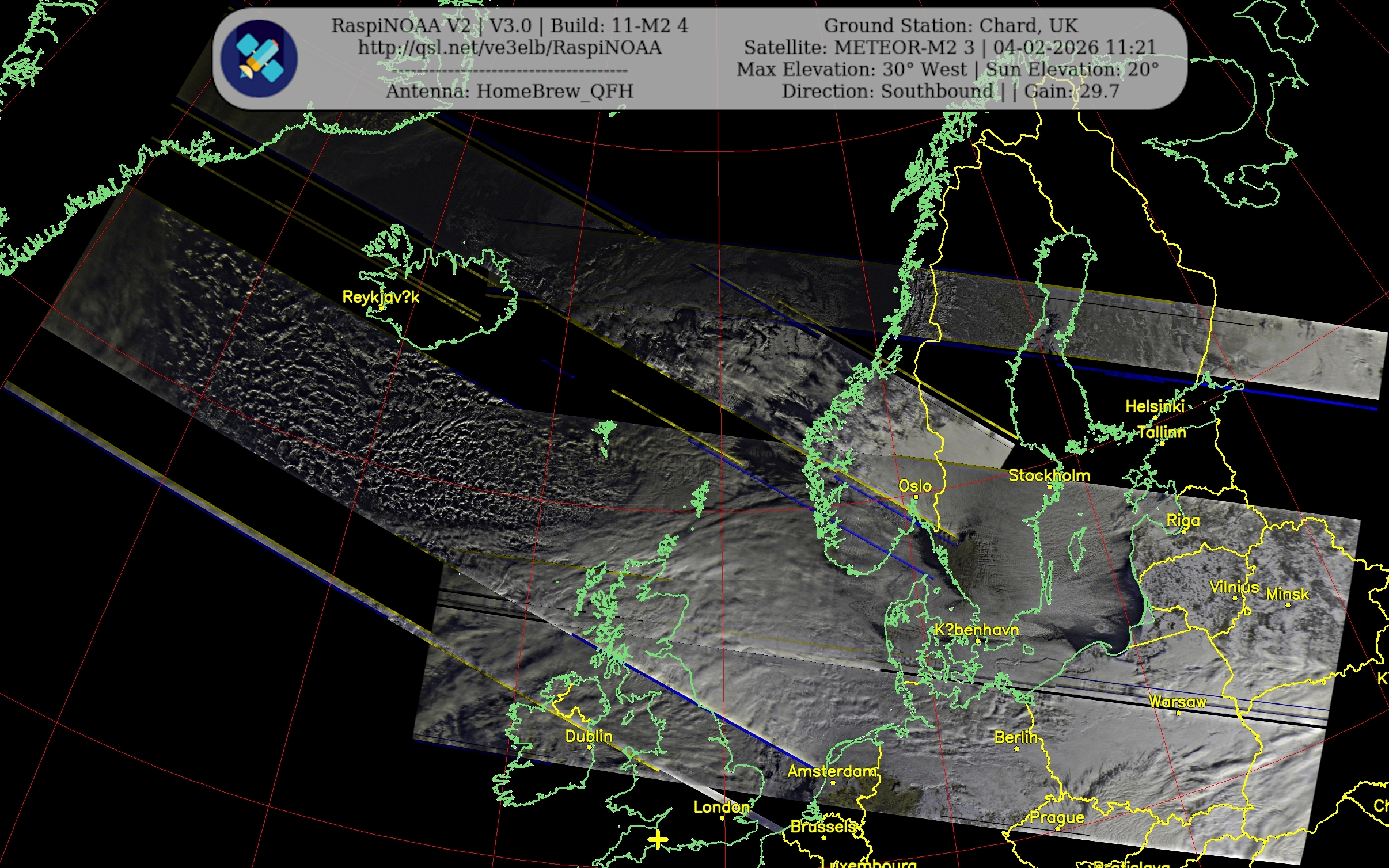Viewport: 1389px width, 868px height.
Task: Open the qsl.net RaspiNOAA URL text
Action: 510,48
